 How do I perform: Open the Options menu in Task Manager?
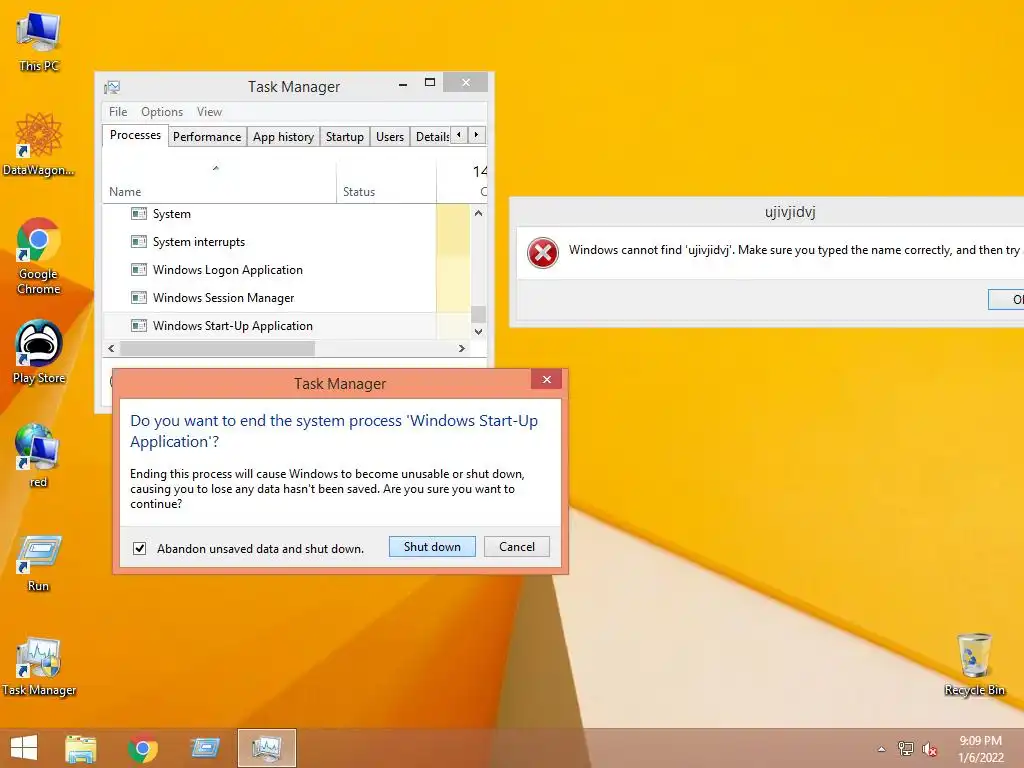(162, 112)
